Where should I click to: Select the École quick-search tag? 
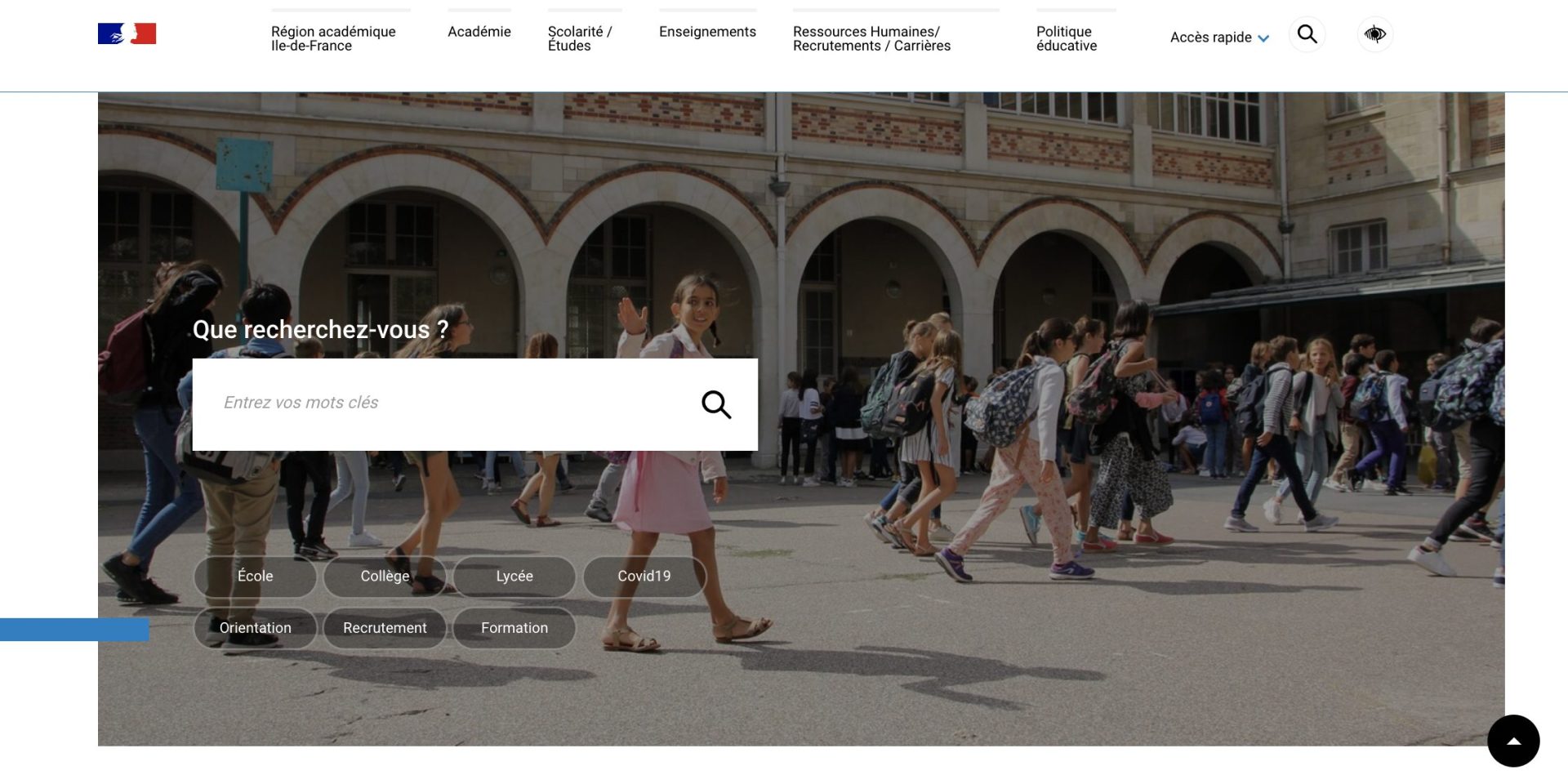256,577
